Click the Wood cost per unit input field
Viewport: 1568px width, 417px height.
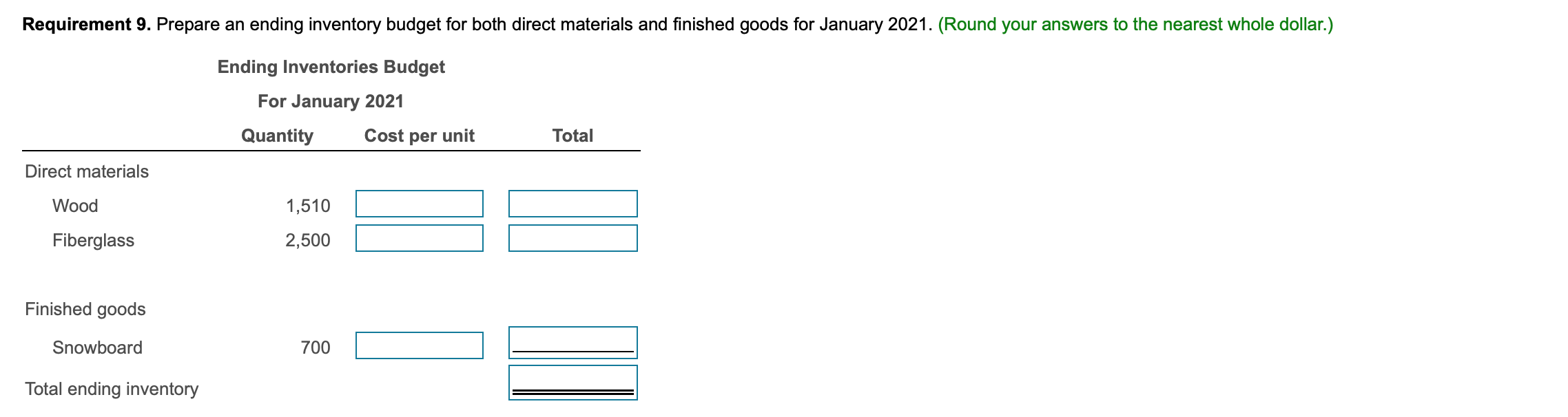click(419, 203)
